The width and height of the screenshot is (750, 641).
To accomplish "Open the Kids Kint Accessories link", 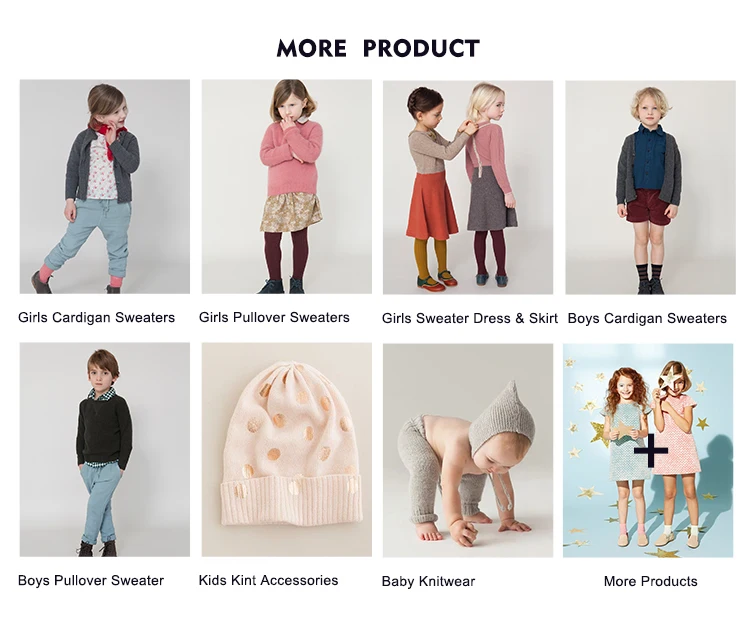I will (x=268, y=581).
